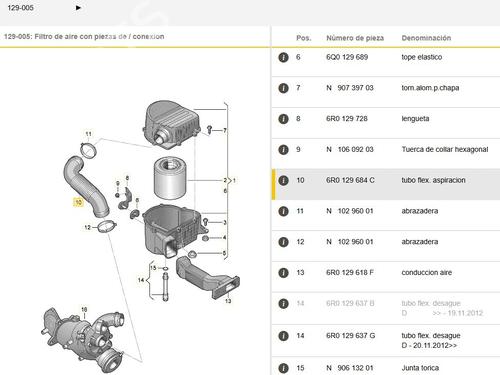This screenshot has width=500, height=375.
Task: Open info icon for 6R0 129 637 G
Action: 283,336
